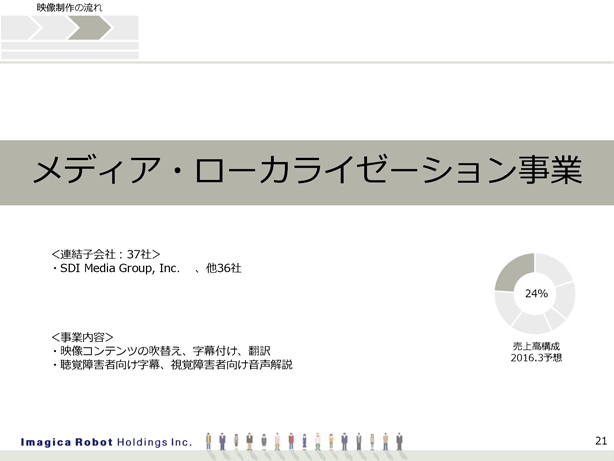Click the <事業内容> heading

coord(82,337)
